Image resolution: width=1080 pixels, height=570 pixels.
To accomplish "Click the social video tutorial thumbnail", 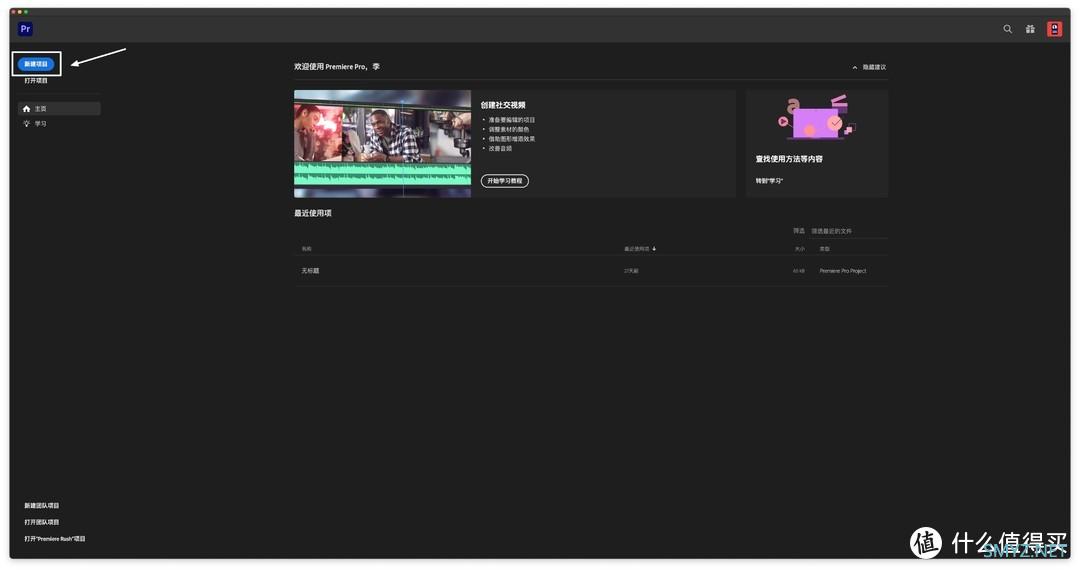I will coord(382,143).
